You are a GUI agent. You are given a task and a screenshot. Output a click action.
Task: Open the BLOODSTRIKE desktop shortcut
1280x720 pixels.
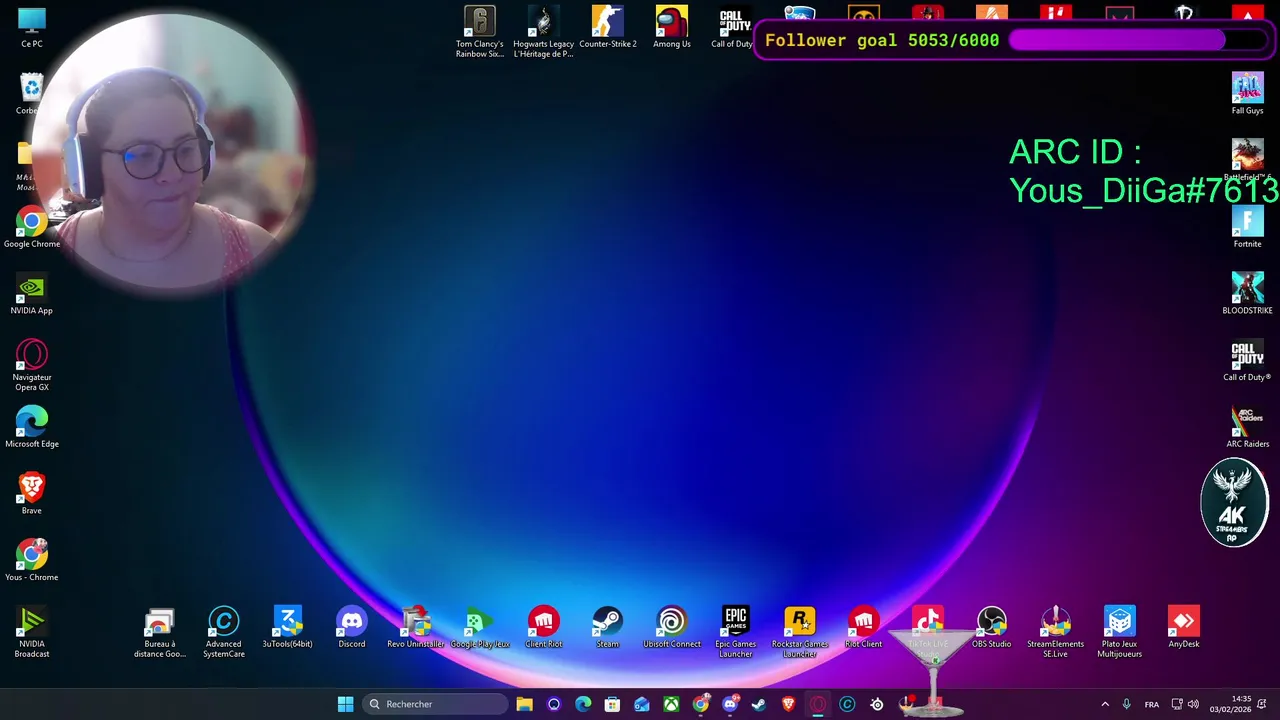pyautogui.click(x=1247, y=295)
